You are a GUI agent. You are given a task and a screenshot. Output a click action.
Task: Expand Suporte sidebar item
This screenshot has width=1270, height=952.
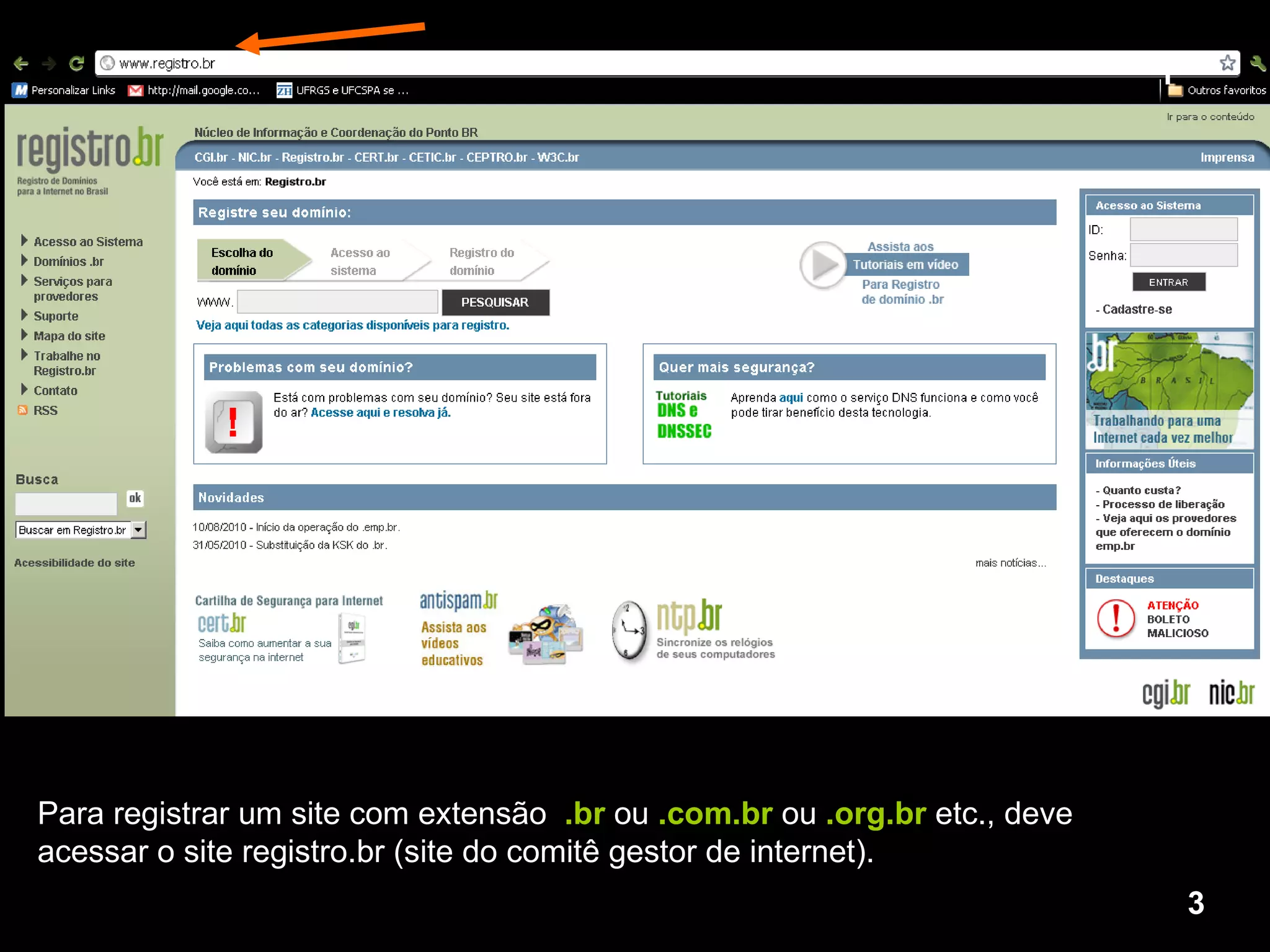coord(50,316)
